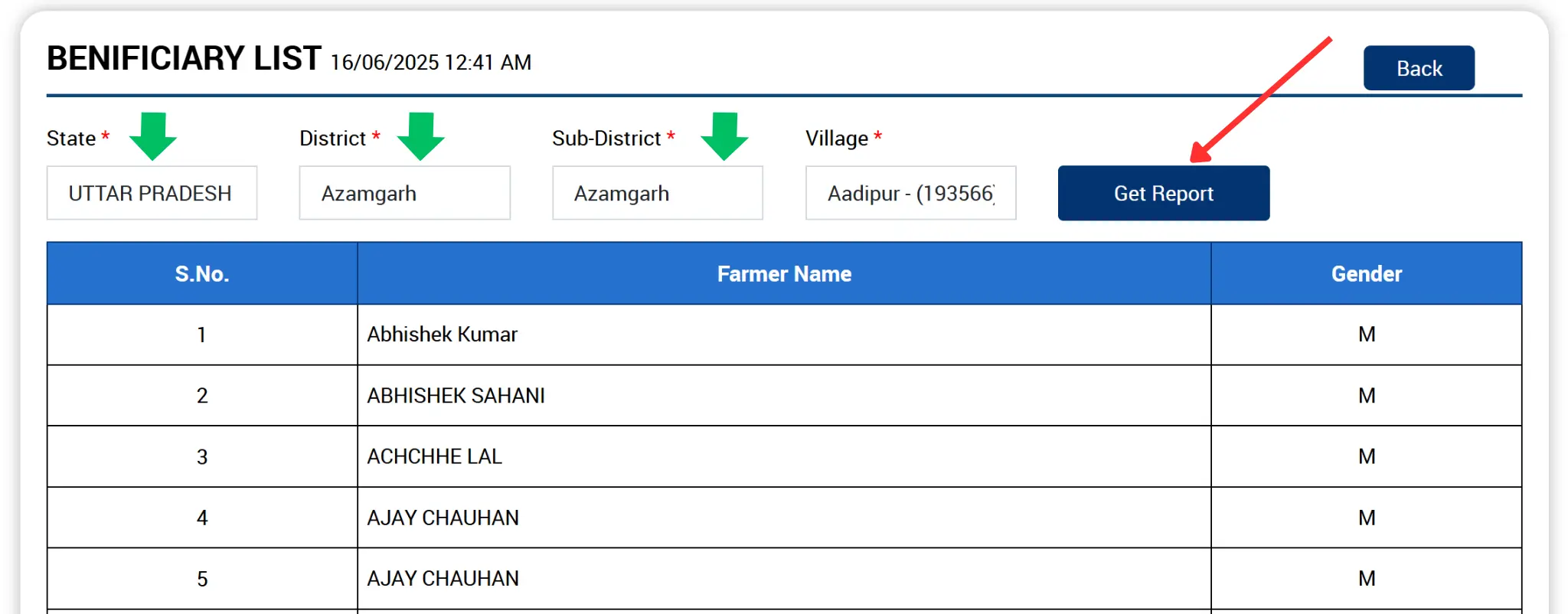Click the Farmer Name column header
Image resolution: width=1568 pixels, height=614 pixels.
(784, 274)
